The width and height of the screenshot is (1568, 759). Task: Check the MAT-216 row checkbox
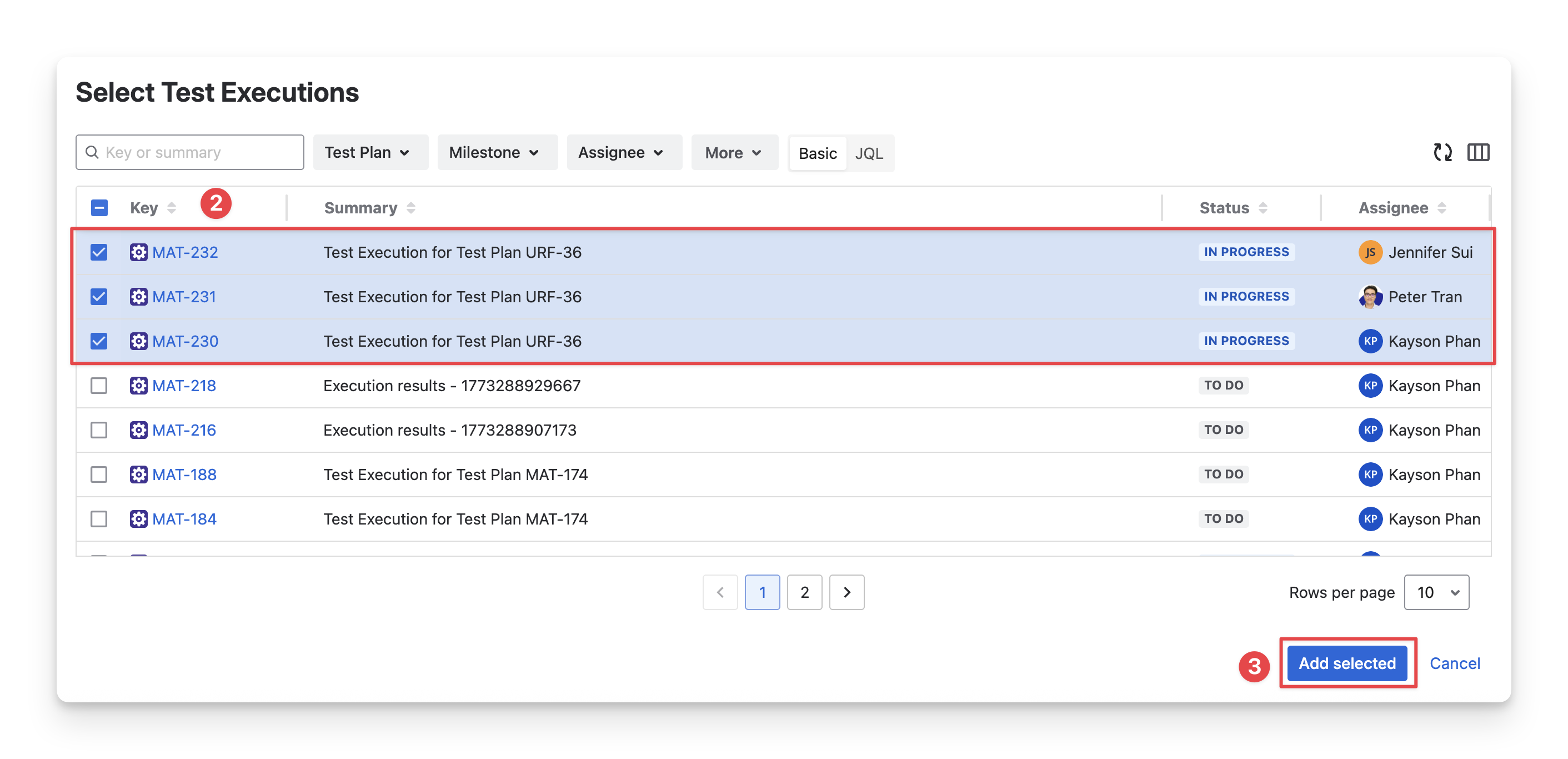(99, 430)
